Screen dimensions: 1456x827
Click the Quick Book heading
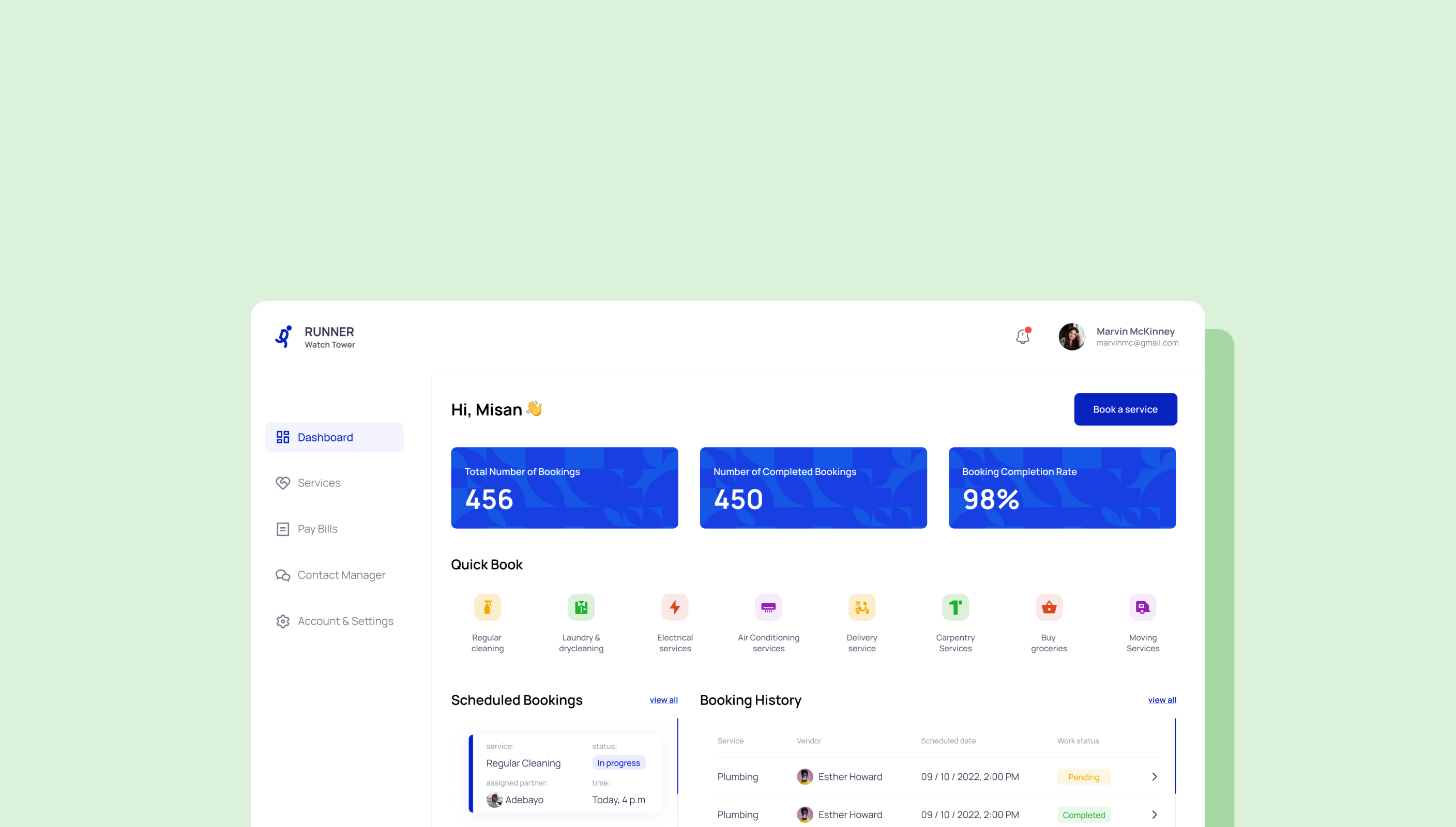pos(486,564)
